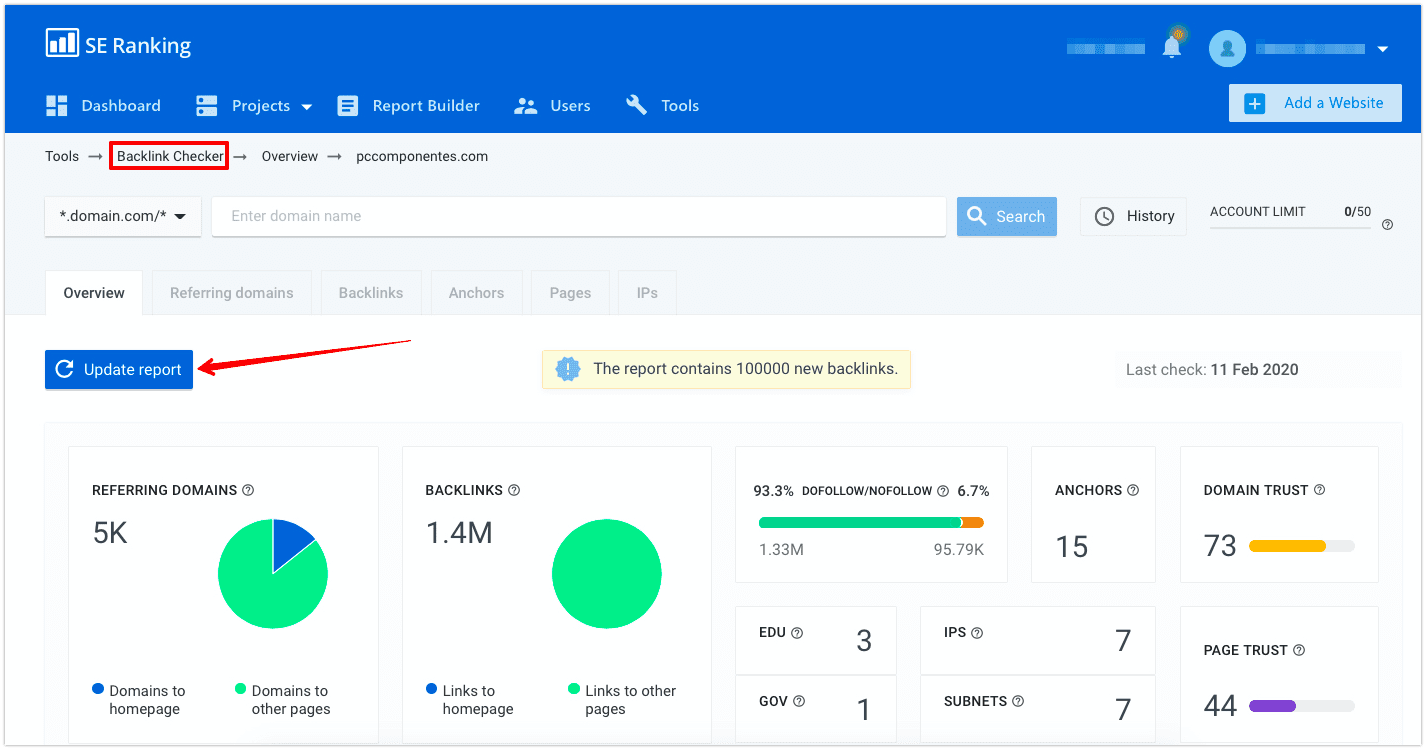Click the 1.33M dofollow count

pyautogui.click(x=781, y=550)
